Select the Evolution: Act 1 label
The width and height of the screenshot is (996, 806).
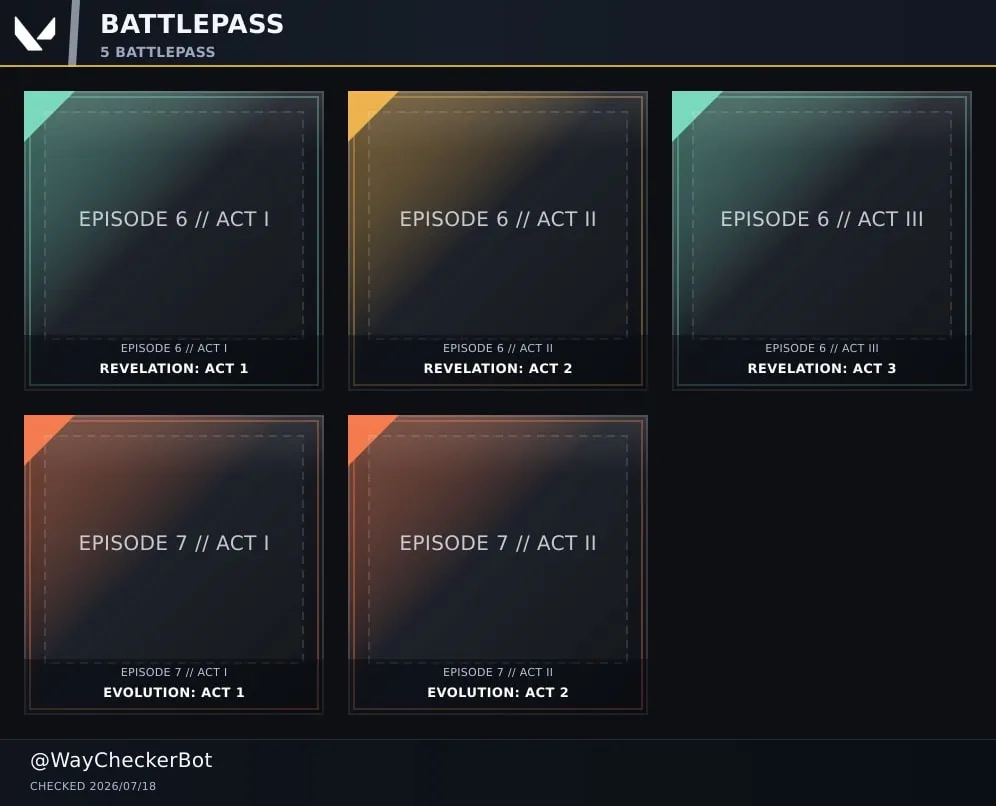pyautogui.click(x=173, y=692)
